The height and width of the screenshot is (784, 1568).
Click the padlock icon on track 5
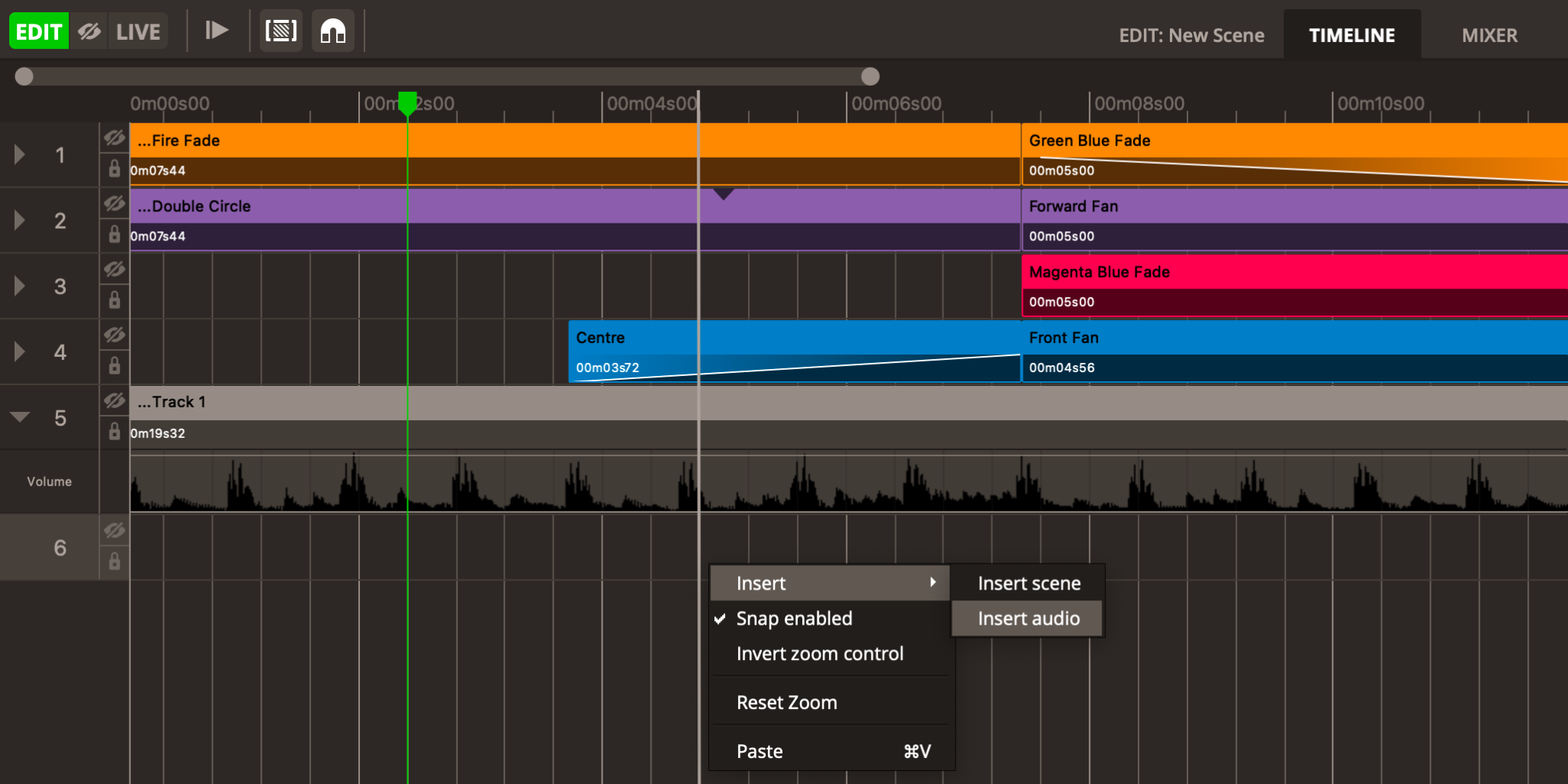(114, 432)
